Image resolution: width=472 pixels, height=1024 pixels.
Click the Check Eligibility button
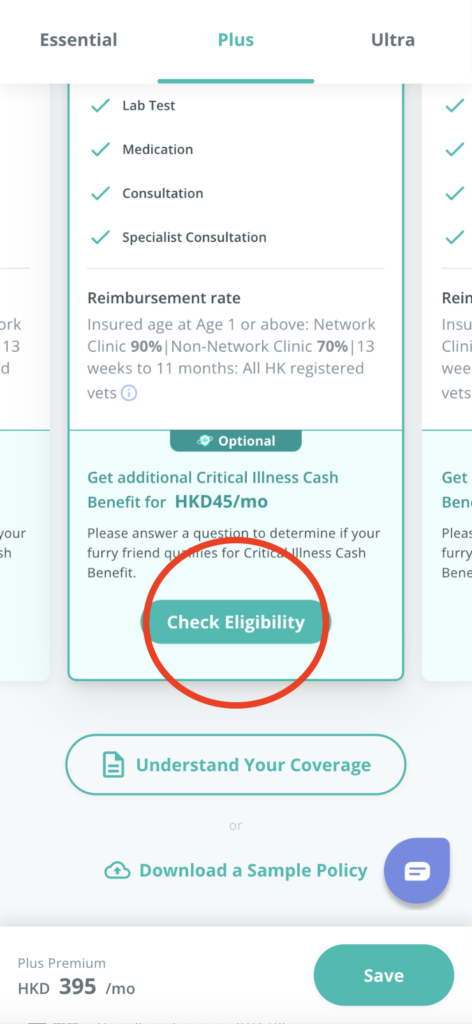click(236, 622)
